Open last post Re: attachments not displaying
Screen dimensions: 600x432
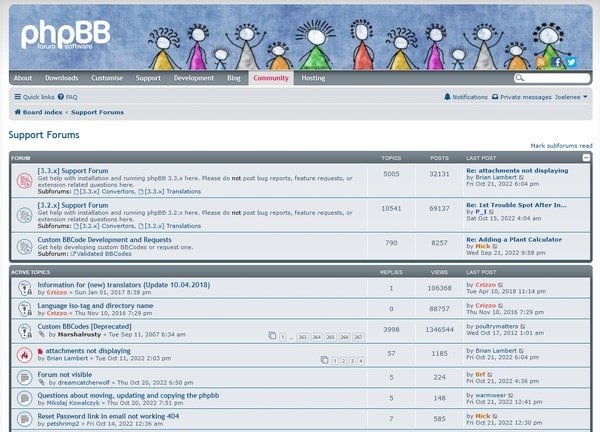click(x=517, y=171)
